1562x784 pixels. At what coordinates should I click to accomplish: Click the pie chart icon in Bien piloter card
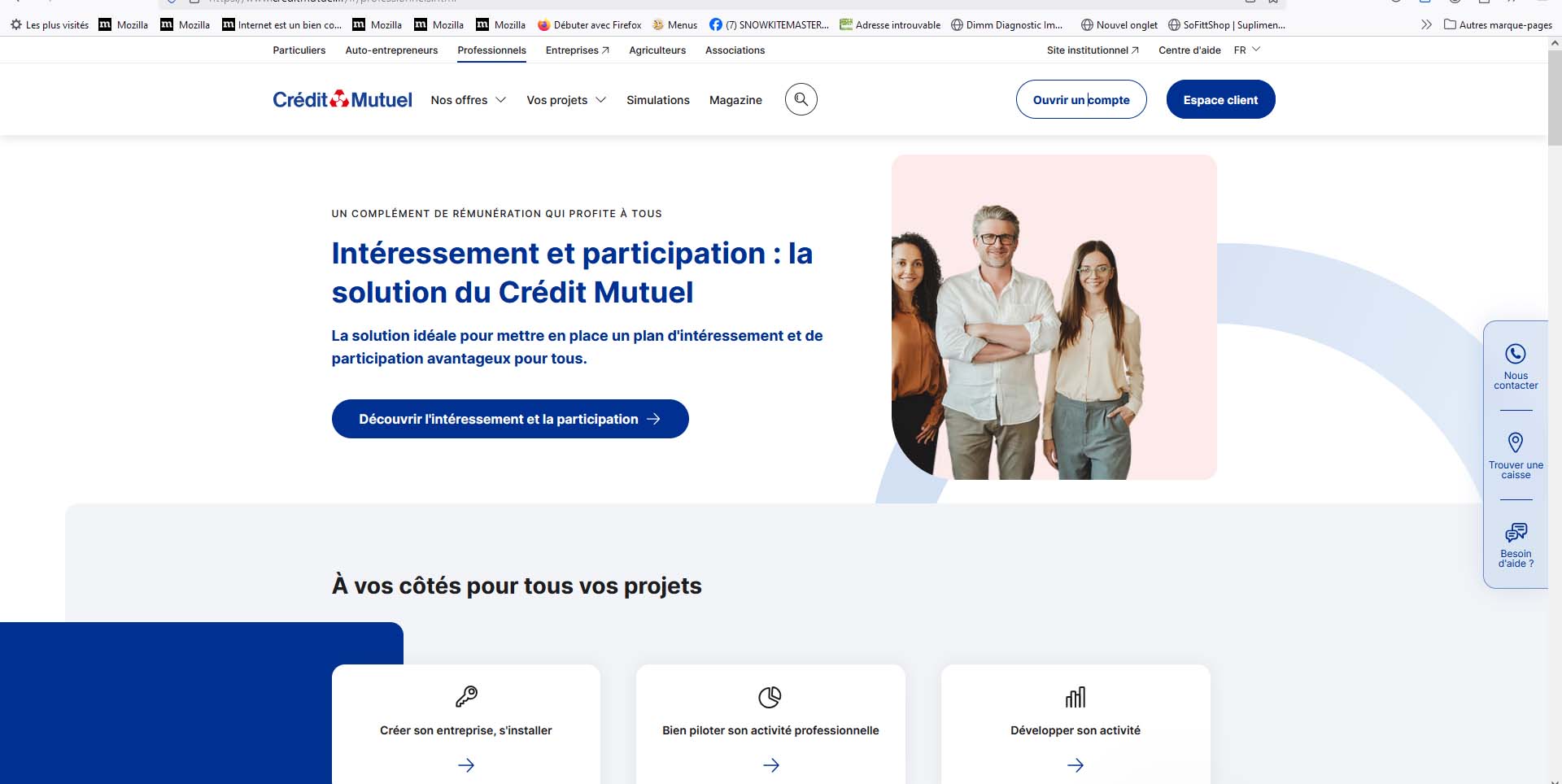click(x=770, y=697)
